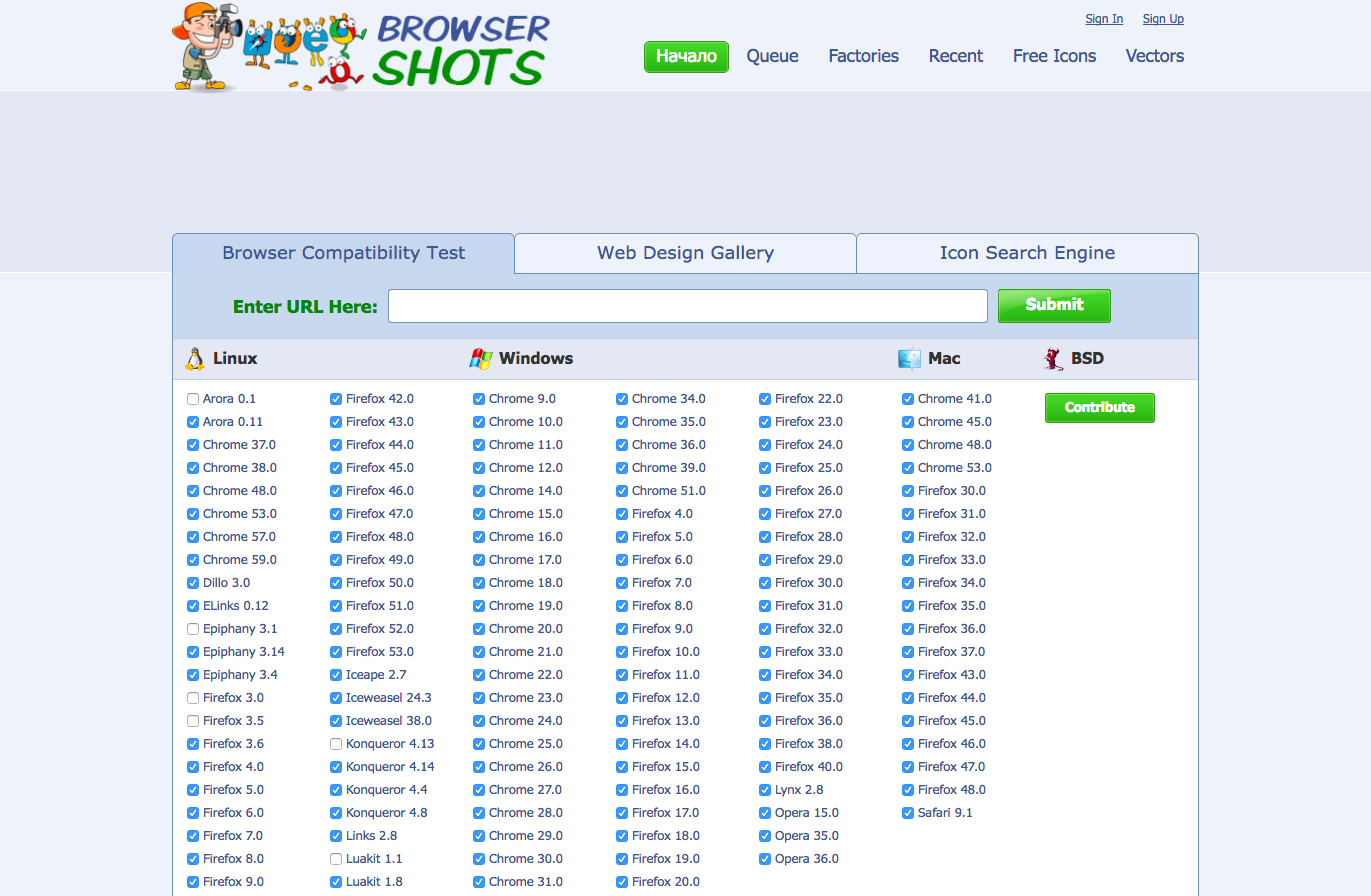This screenshot has height=896, width=1371.
Task: Uncheck Arora 0.11
Action: (193, 422)
